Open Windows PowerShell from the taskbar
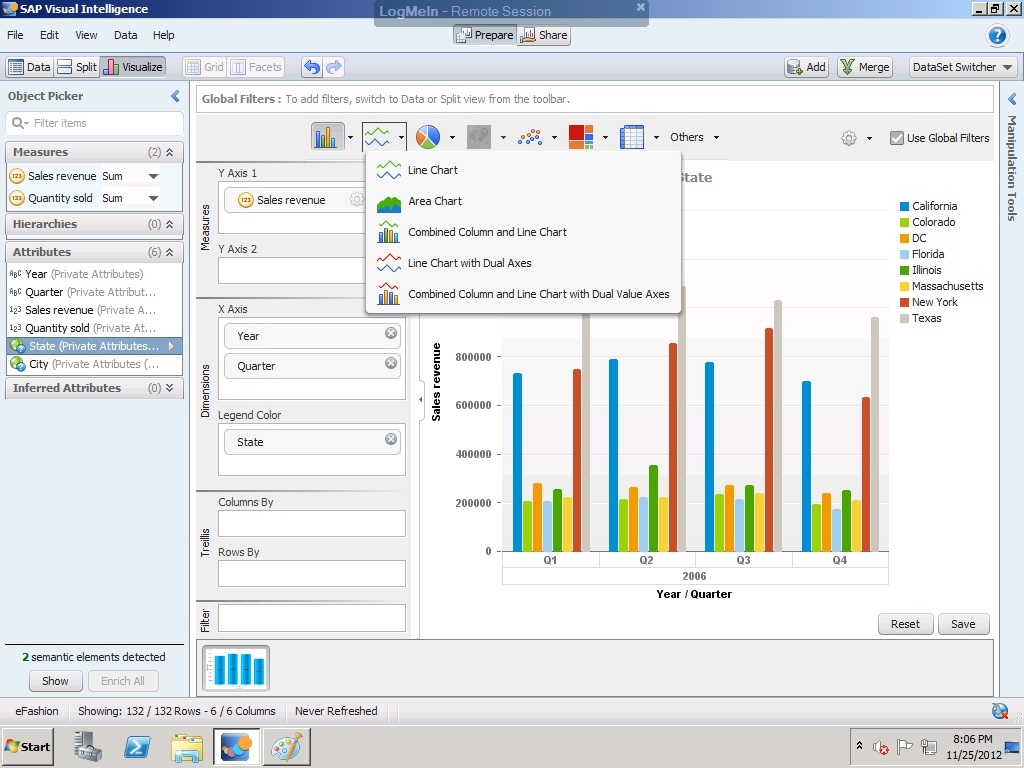The height and width of the screenshot is (768, 1024). (x=137, y=746)
